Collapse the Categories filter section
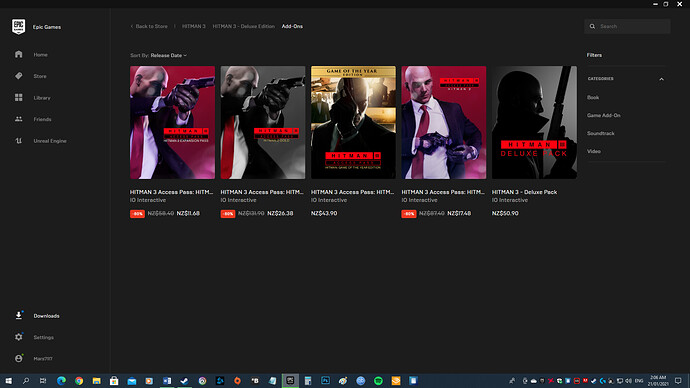The image size is (690, 388). (661, 79)
